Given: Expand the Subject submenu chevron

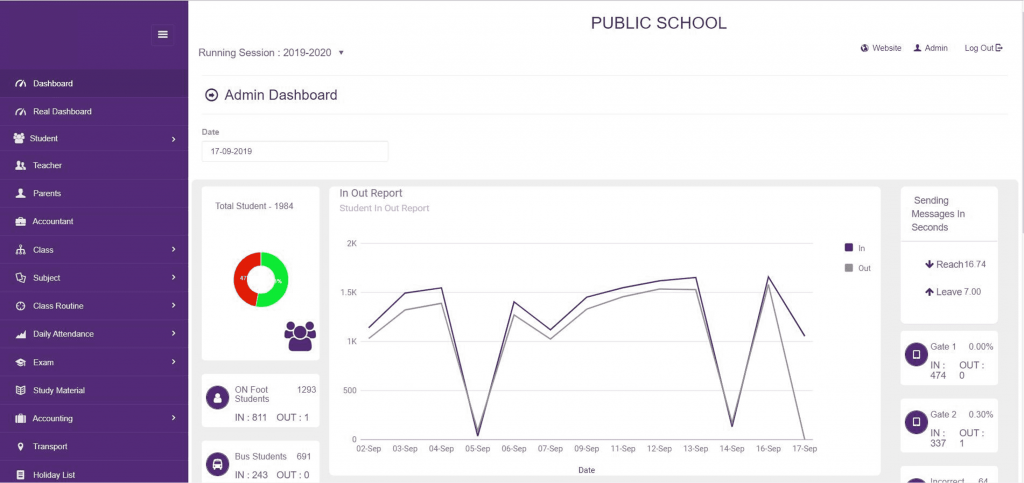Looking at the screenshot, I should [x=174, y=277].
